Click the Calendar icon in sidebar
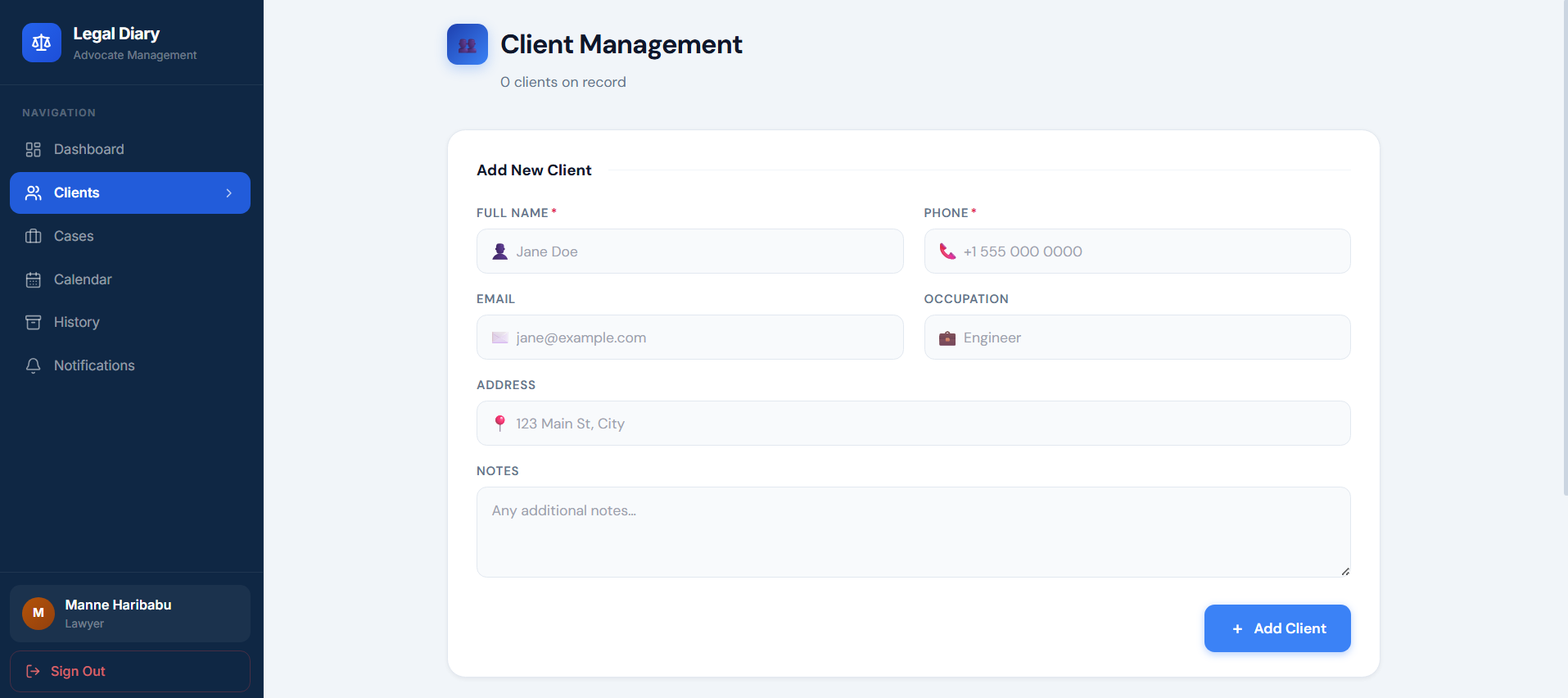The height and width of the screenshot is (698, 1568). pyautogui.click(x=33, y=279)
